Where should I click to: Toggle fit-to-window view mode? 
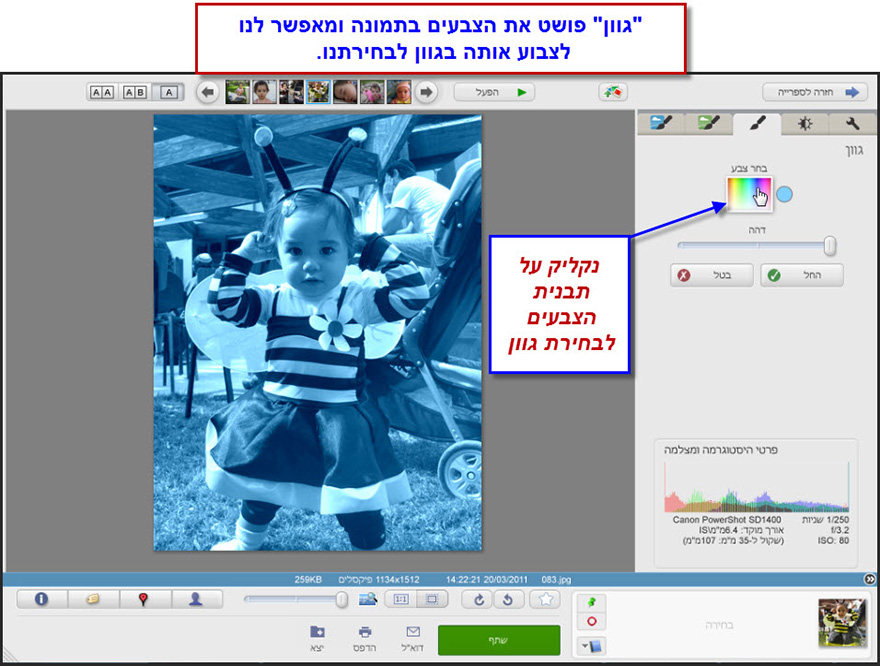[430, 599]
